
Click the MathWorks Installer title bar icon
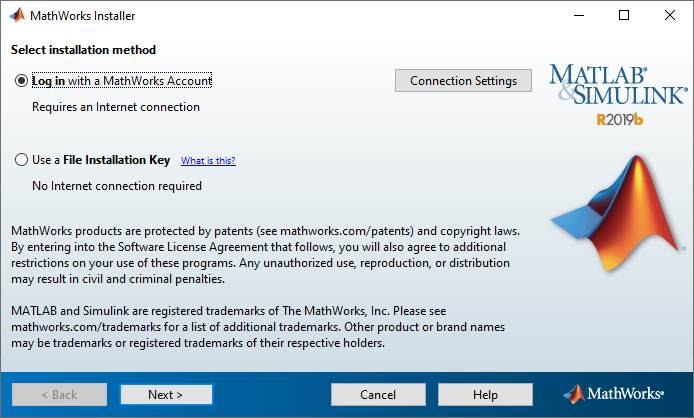[x=16, y=16]
